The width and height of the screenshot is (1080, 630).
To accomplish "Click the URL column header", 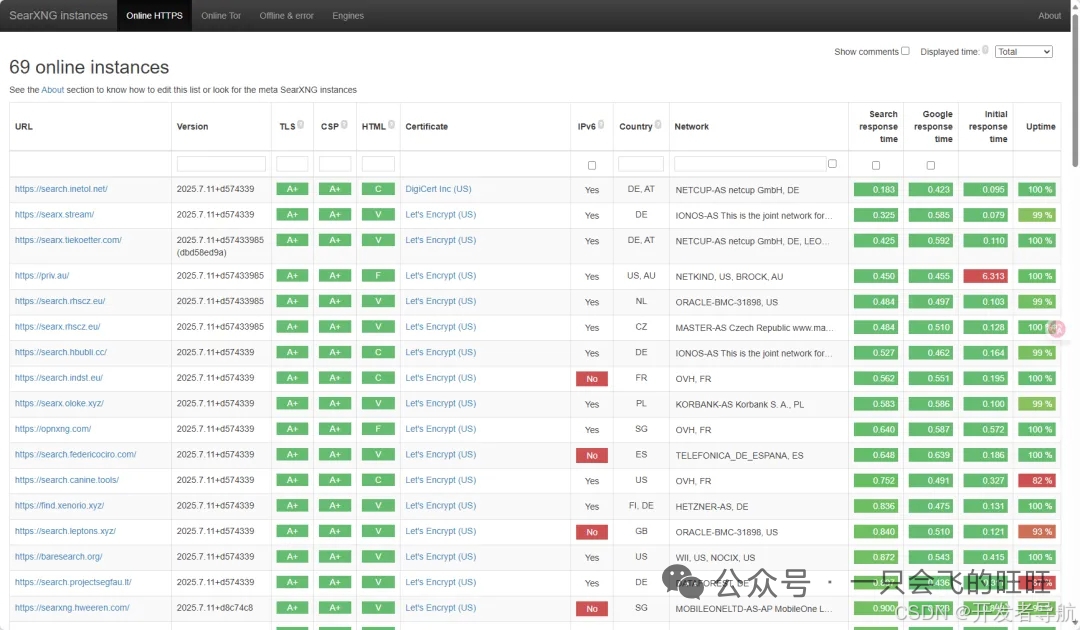I will (x=23, y=127).
